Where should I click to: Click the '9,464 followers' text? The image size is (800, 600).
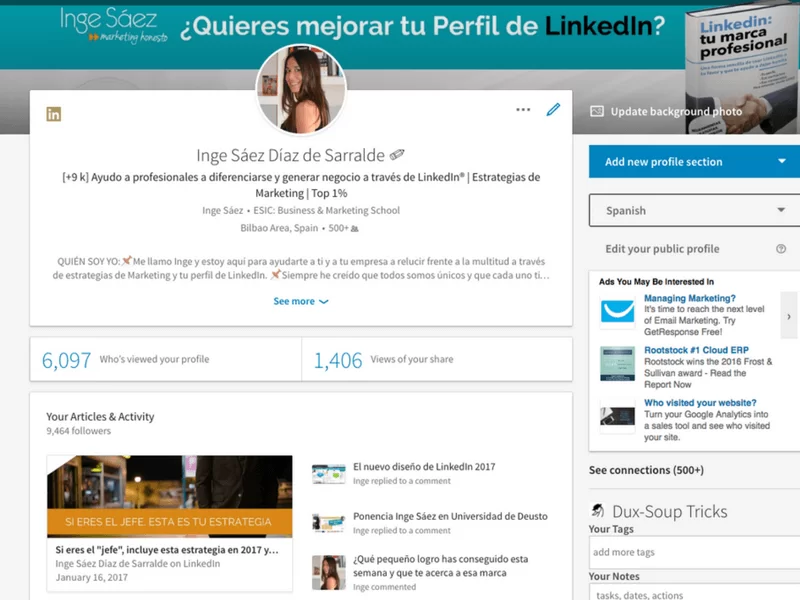pyautogui.click(x=79, y=431)
